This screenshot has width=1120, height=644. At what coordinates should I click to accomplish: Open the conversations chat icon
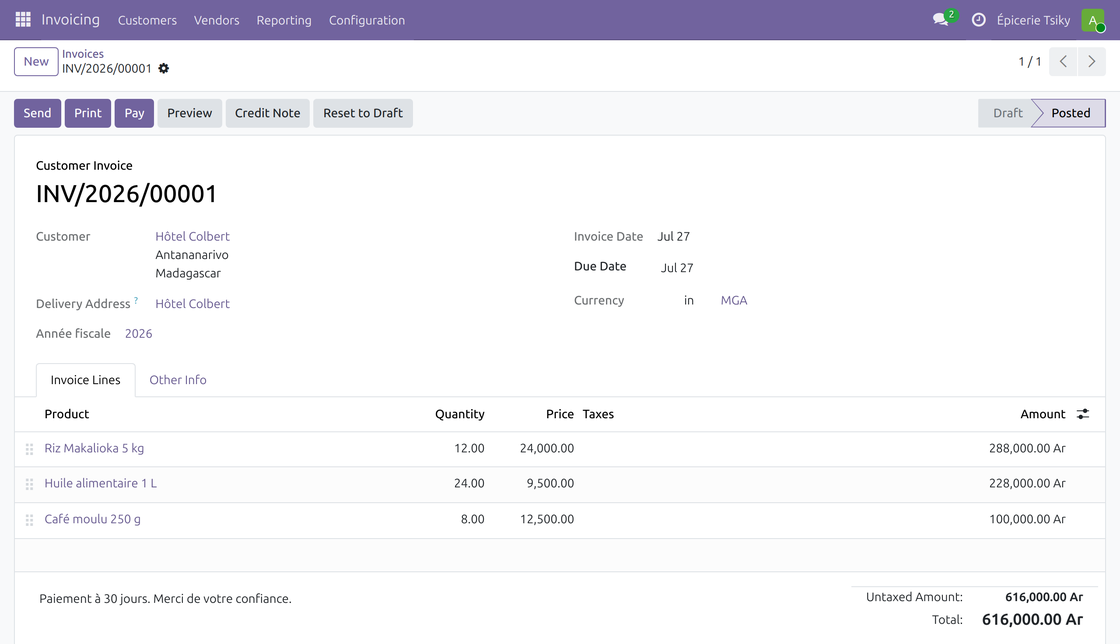(x=941, y=19)
